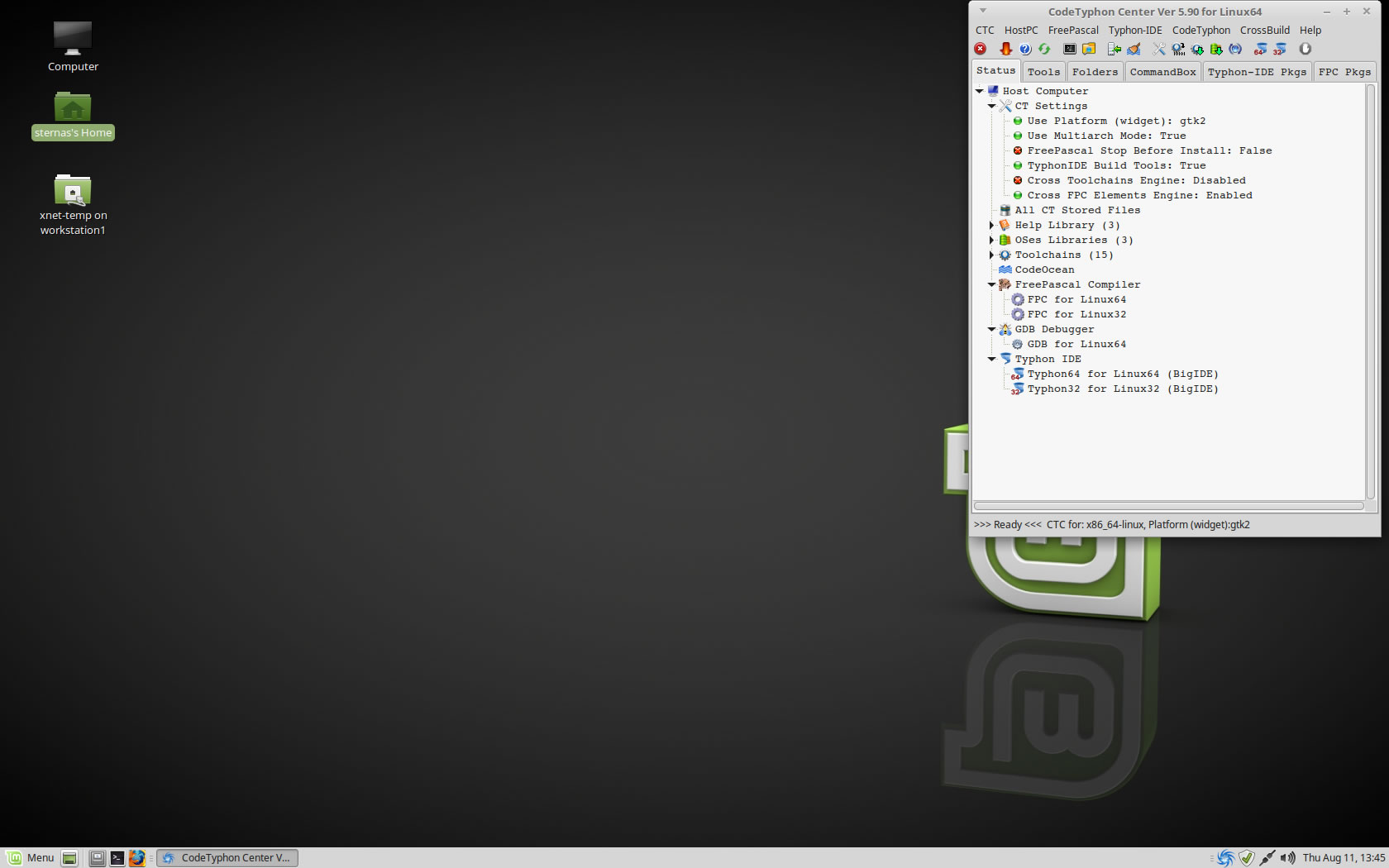The width and height of the screenshot is (1389, 868).
Task: Click the vertical scrollbar of status tree
Action: coord(1371,291)
